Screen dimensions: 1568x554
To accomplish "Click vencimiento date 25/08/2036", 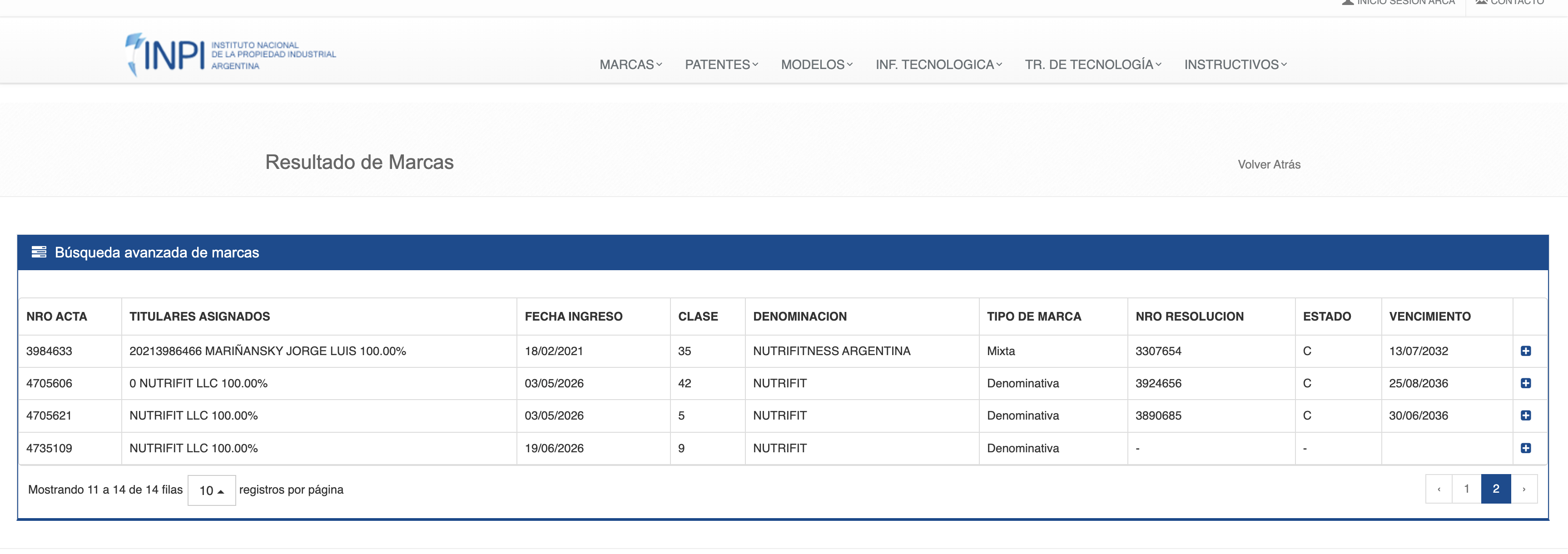I will click(1418, 384).
